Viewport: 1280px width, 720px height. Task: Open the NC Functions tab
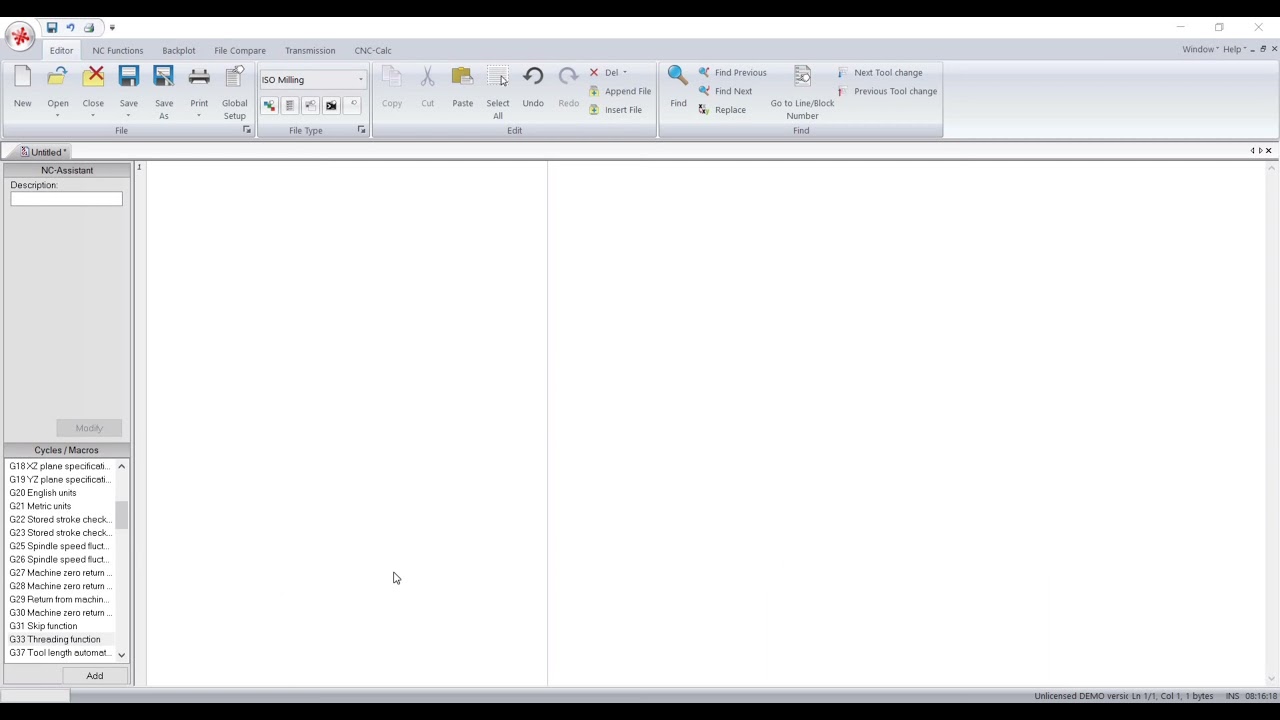pos(118,50)
